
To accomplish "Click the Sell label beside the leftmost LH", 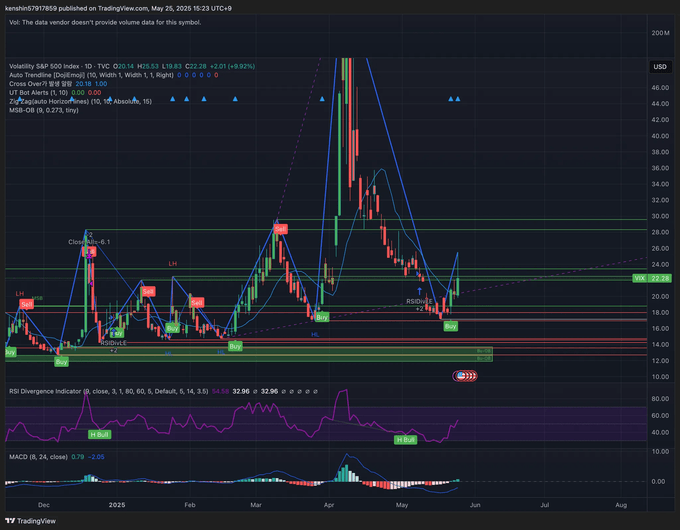I will [26, 304].
